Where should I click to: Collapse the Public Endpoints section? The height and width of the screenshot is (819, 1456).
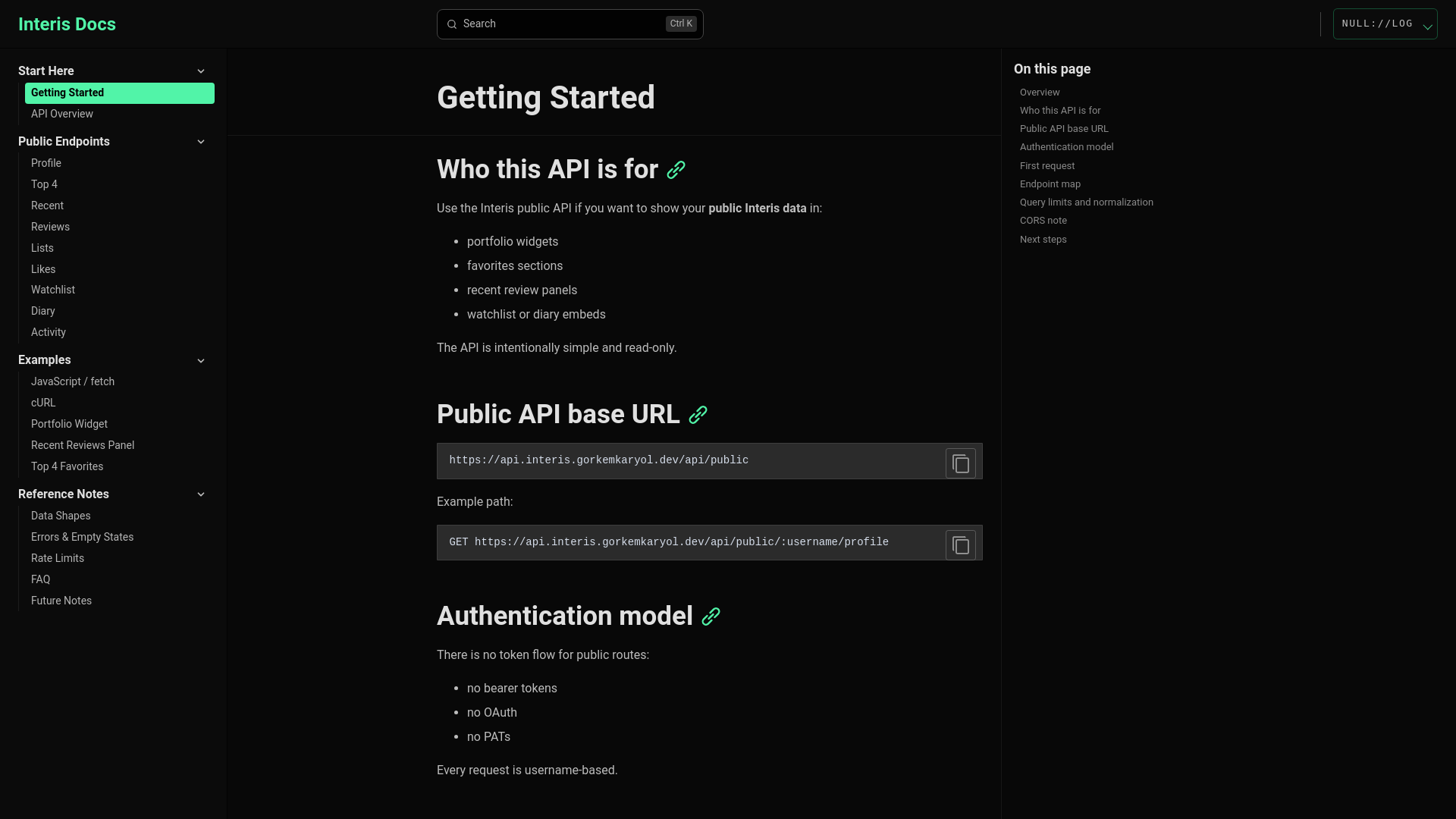pos(201,142)
